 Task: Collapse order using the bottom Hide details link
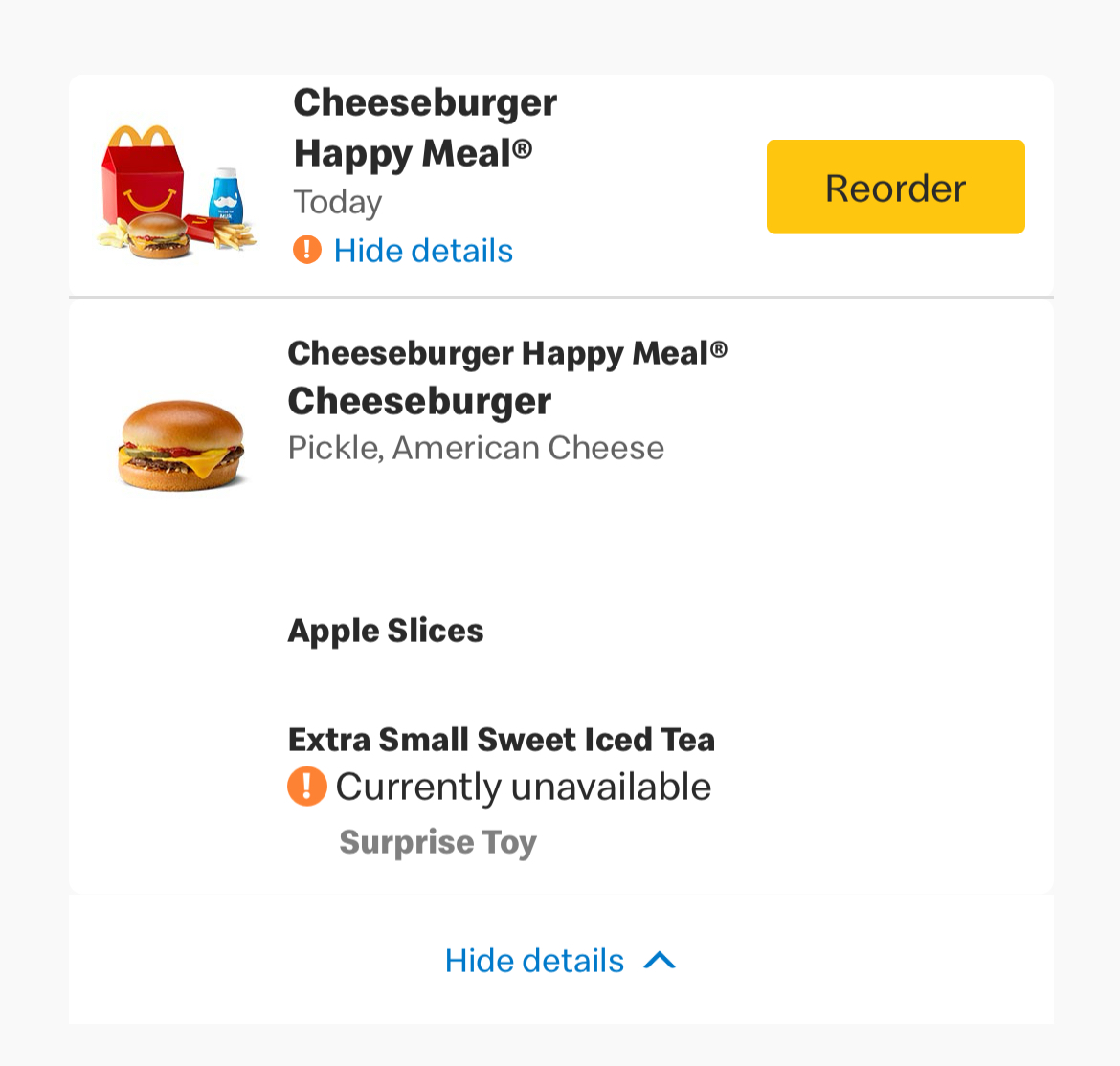(x=534, y=961)
